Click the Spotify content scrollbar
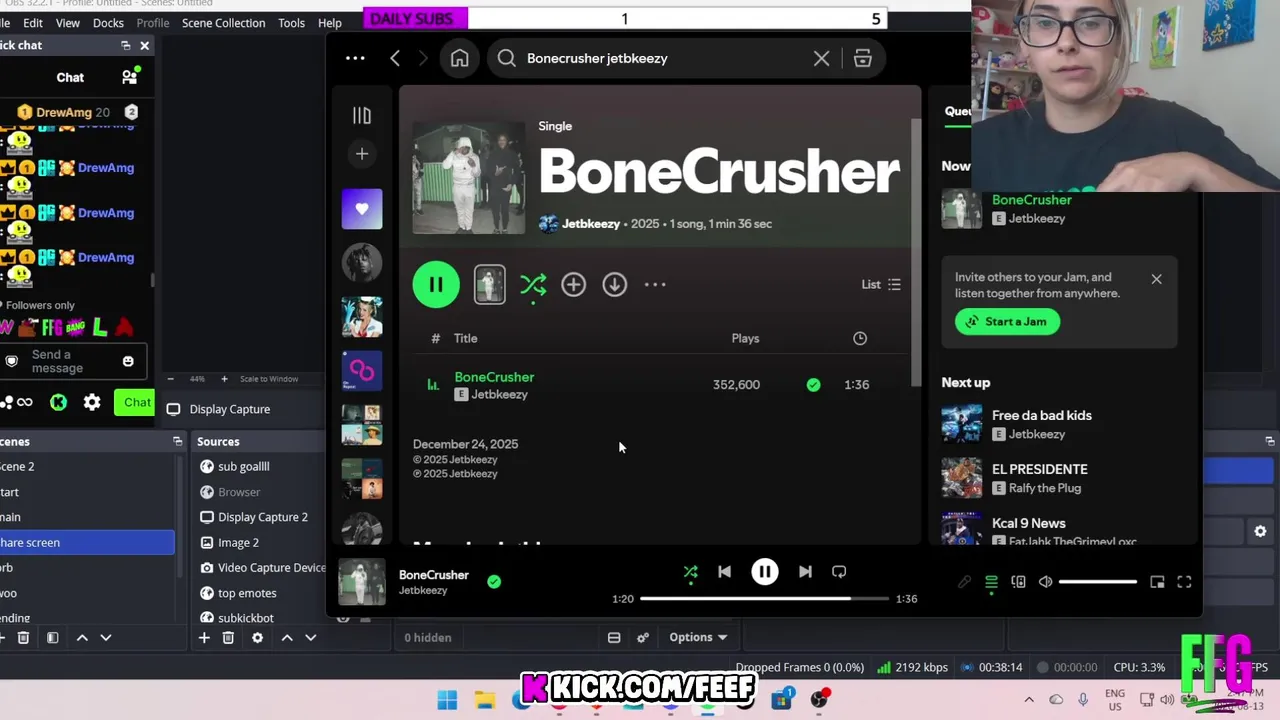 [x=916, y=254]
